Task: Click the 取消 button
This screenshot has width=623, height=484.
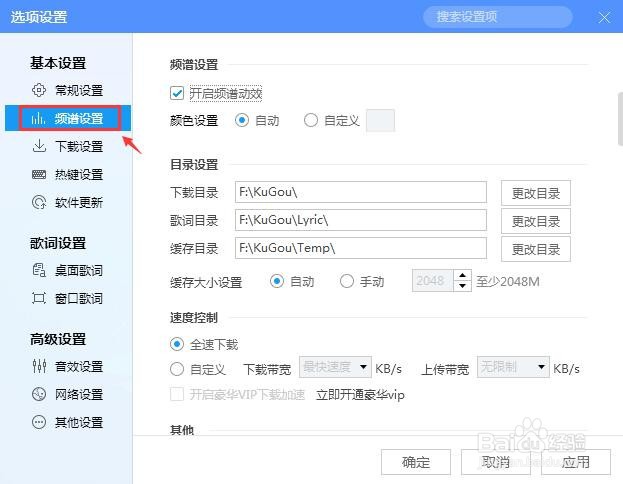Action: coord(495,462)
